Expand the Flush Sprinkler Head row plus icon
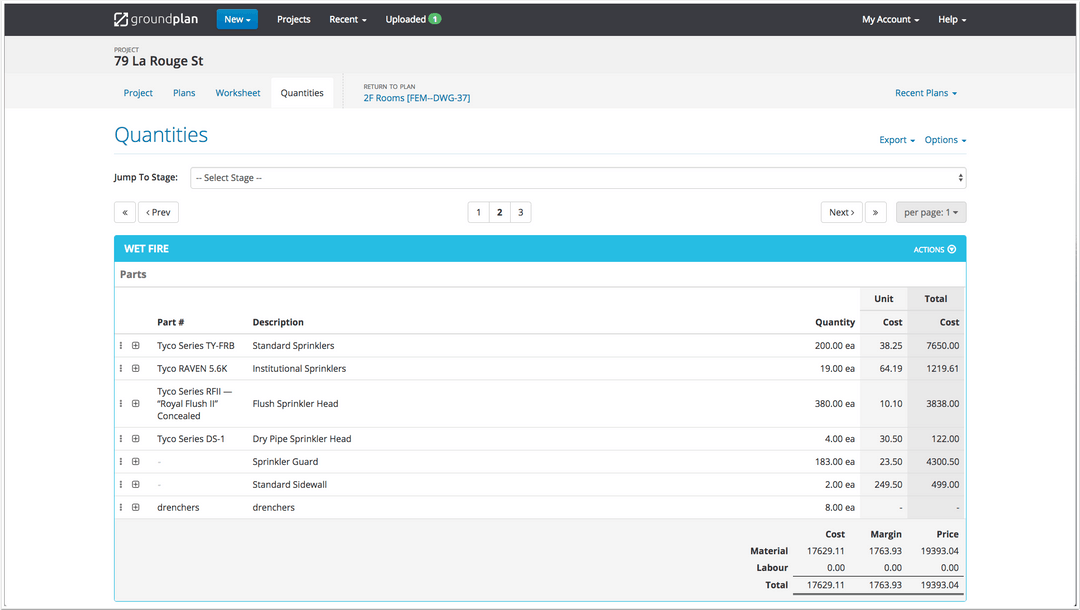 (136, 404)
